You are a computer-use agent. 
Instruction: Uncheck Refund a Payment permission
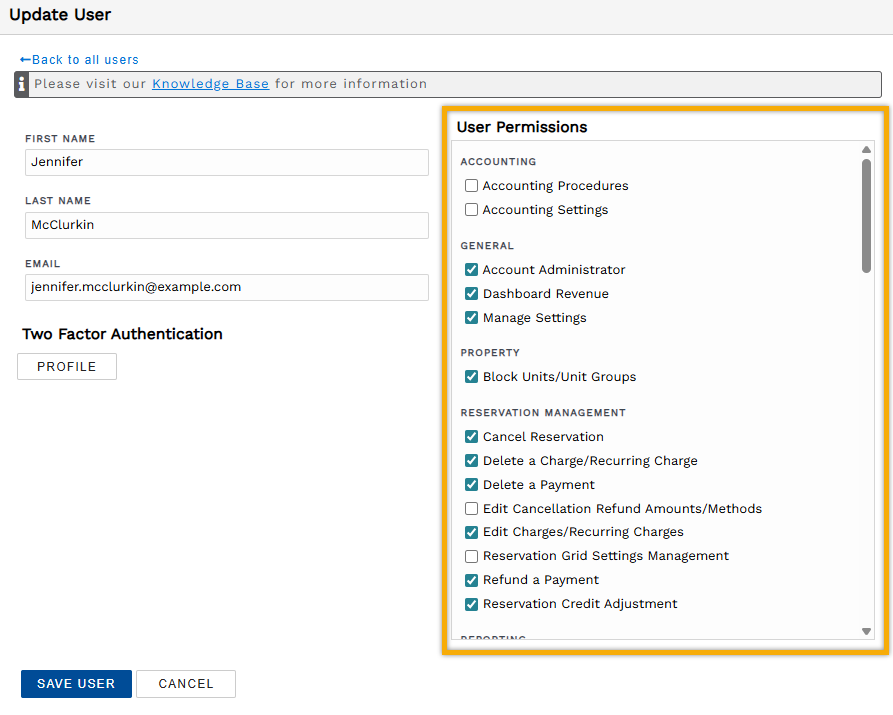click(x=471, y=580)
